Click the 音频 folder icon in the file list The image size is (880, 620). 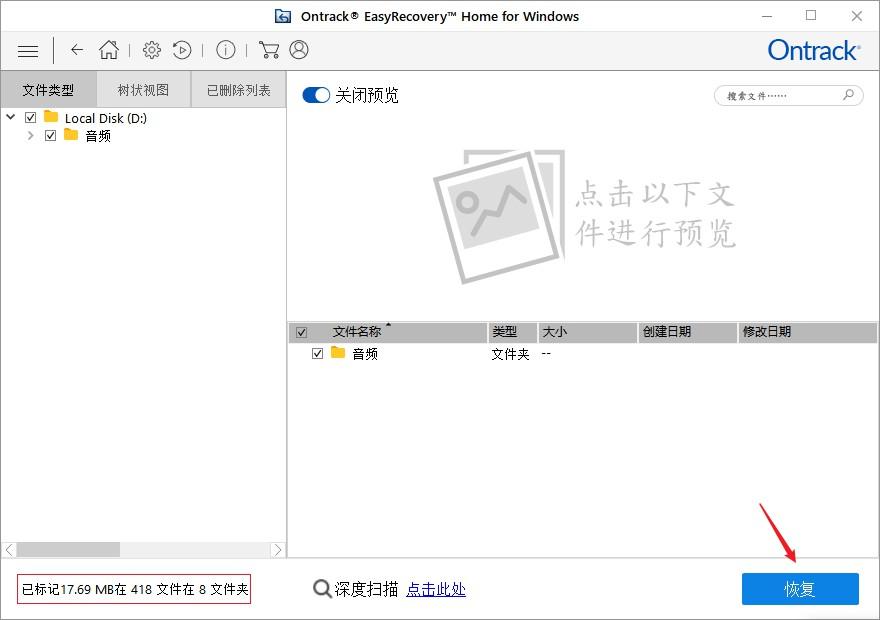coord(338,352)
